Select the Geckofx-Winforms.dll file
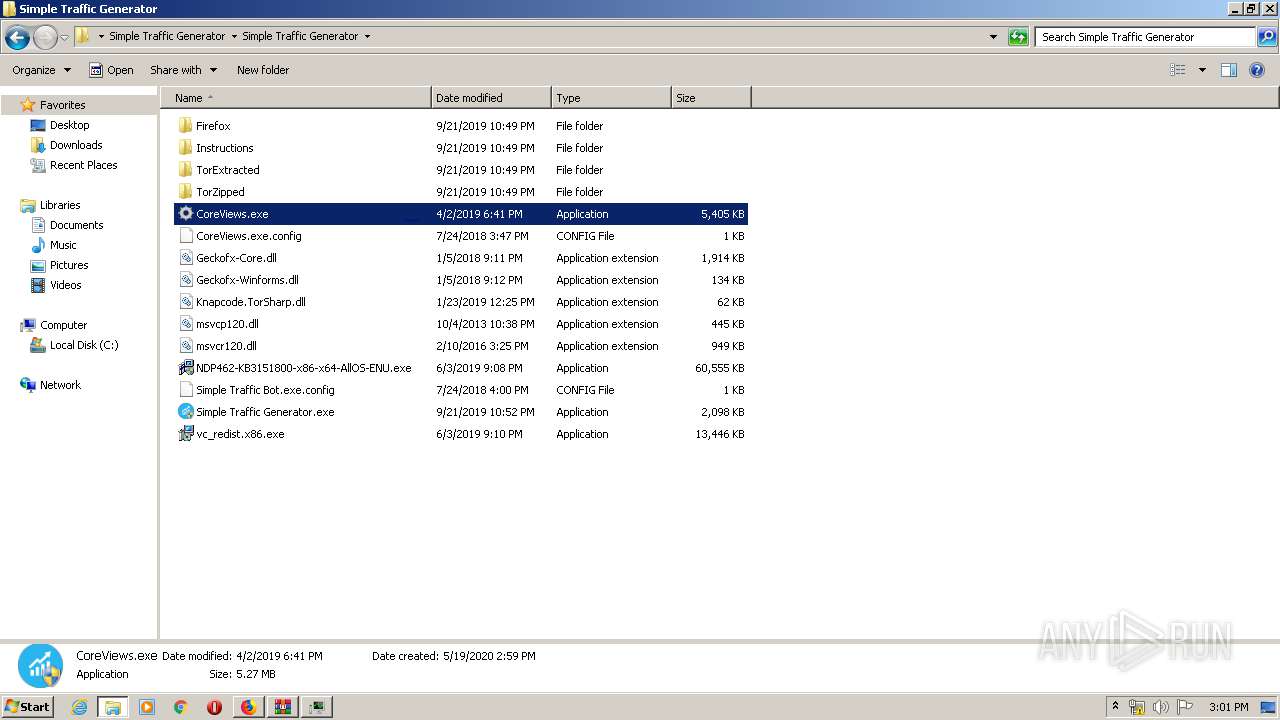The image size is (1280, 720). pos(461,280)
